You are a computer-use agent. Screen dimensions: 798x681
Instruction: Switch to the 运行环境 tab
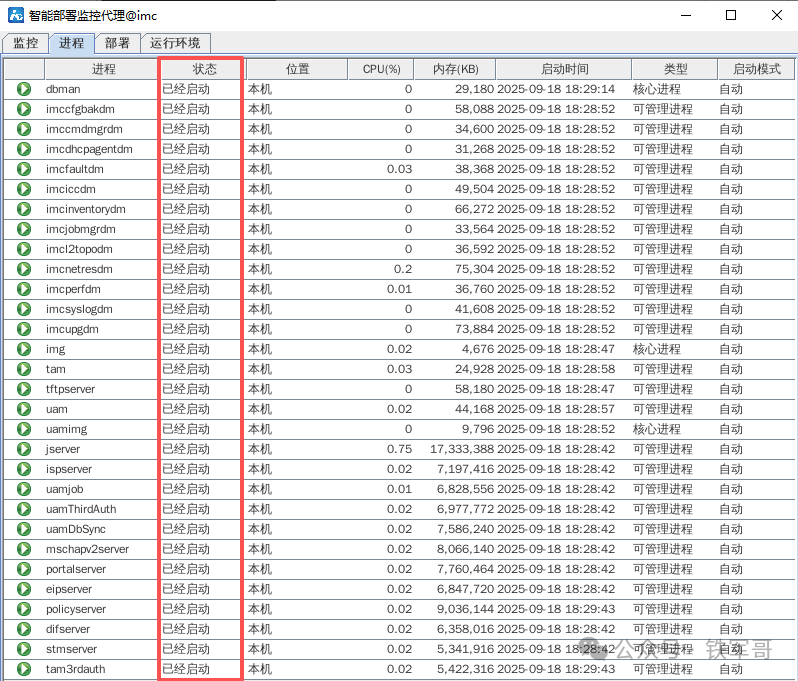175,43
